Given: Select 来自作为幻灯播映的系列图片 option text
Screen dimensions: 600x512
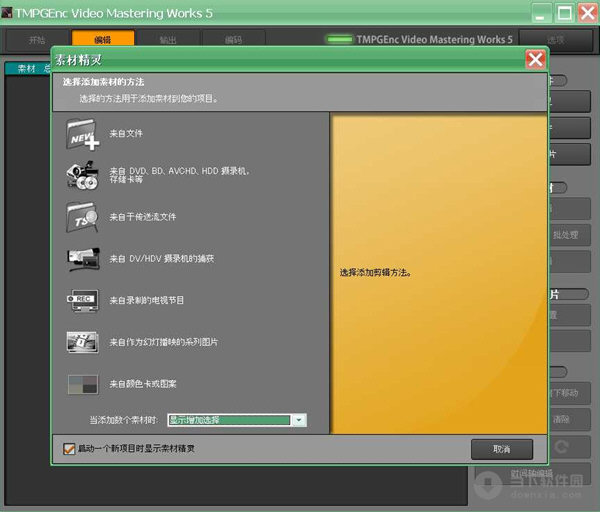Looking at the screenshot, I should tap(164, 342).
